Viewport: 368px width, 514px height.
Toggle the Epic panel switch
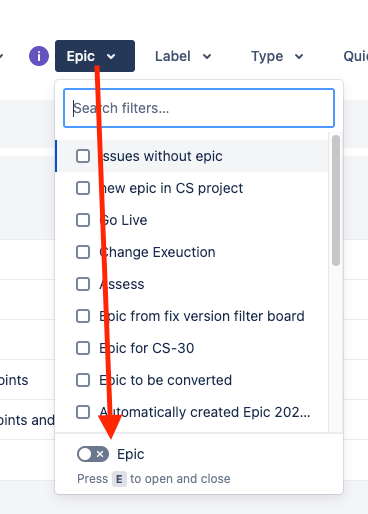click(x=93, y=454)
